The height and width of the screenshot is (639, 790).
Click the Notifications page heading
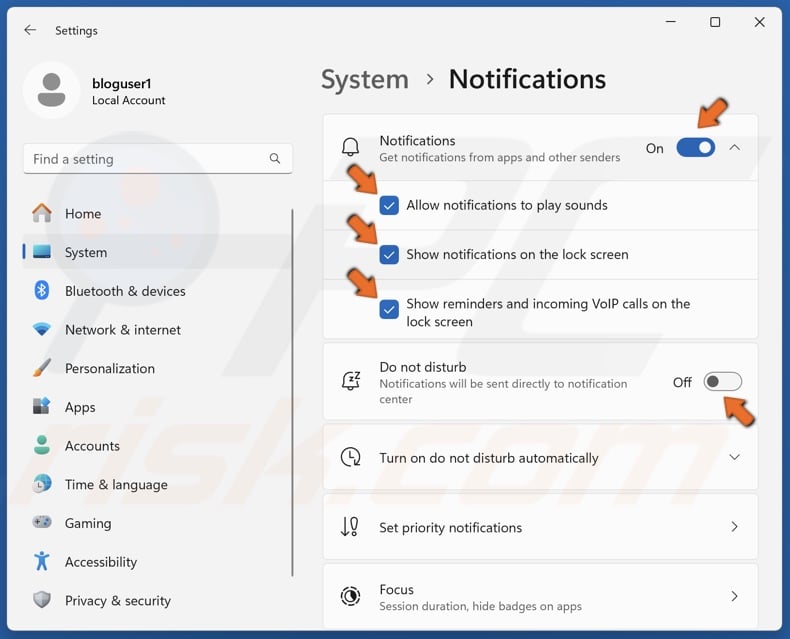(x=527, y=79)
